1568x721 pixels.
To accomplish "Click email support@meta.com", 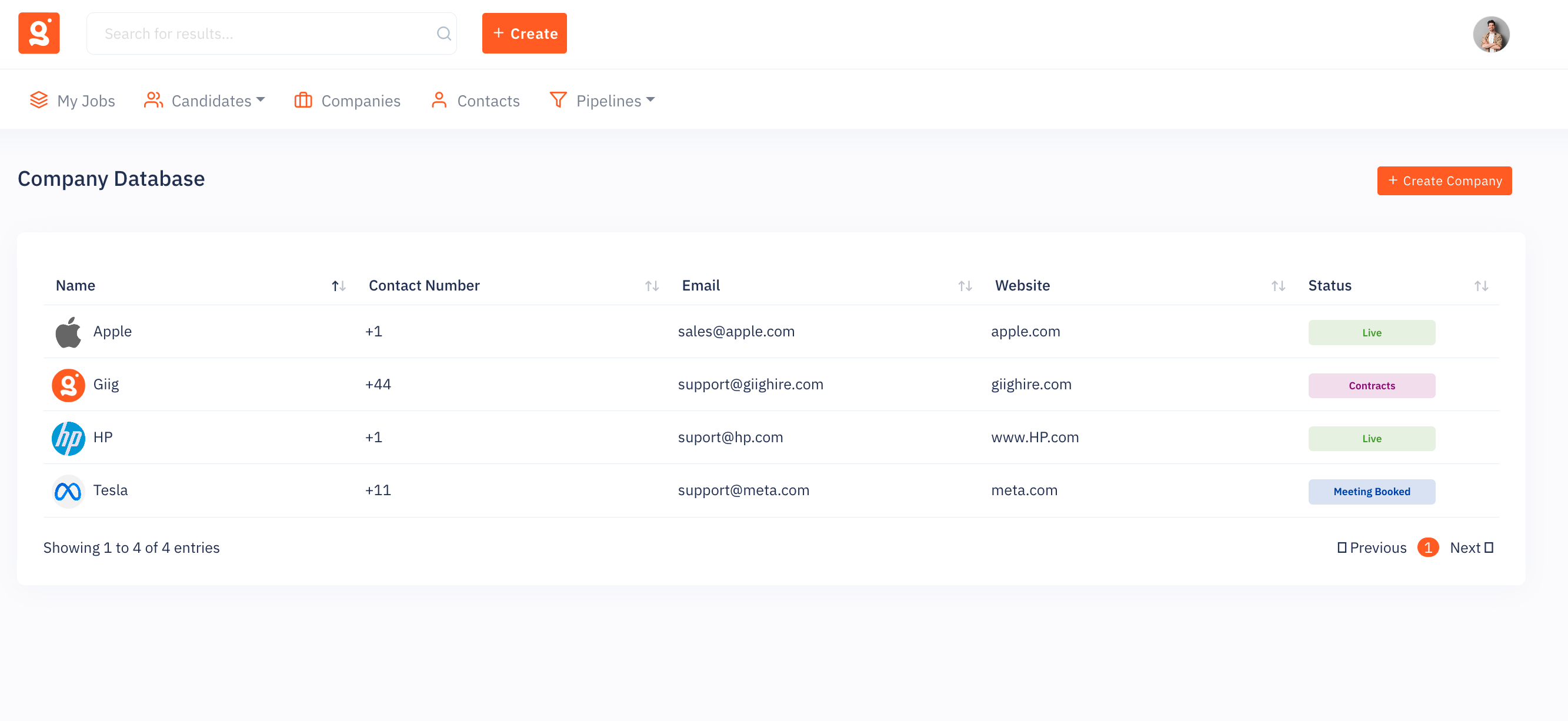I will coord(743,490).
